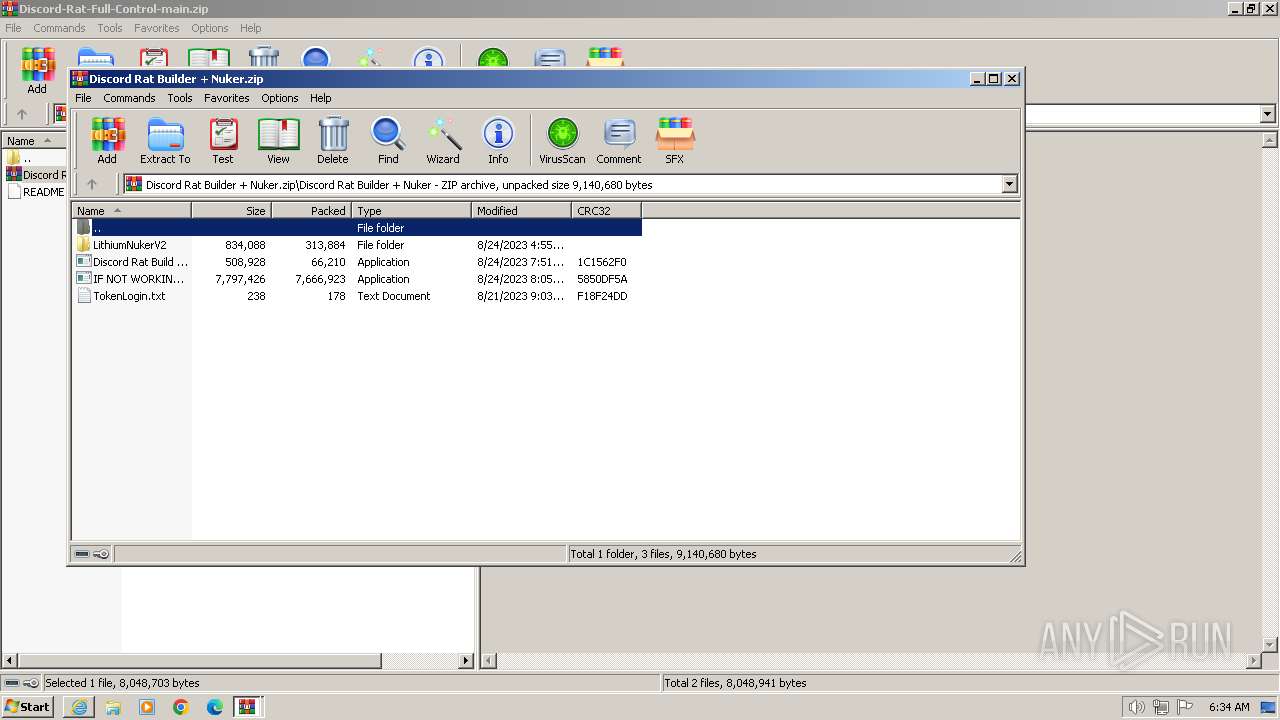Launch media player from taskbar

[x=147, y=707]
